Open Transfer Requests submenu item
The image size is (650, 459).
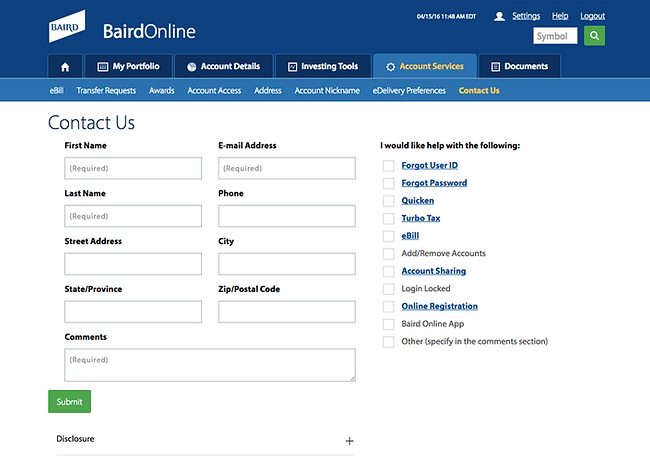[x=106, y=90]
